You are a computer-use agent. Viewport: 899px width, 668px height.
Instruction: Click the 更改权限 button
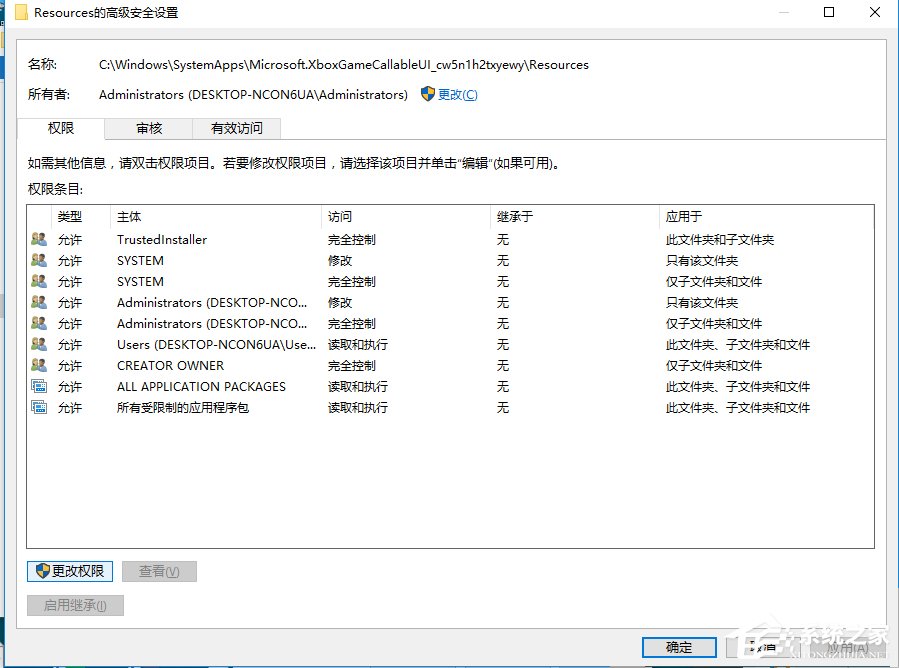click(69, 571)
